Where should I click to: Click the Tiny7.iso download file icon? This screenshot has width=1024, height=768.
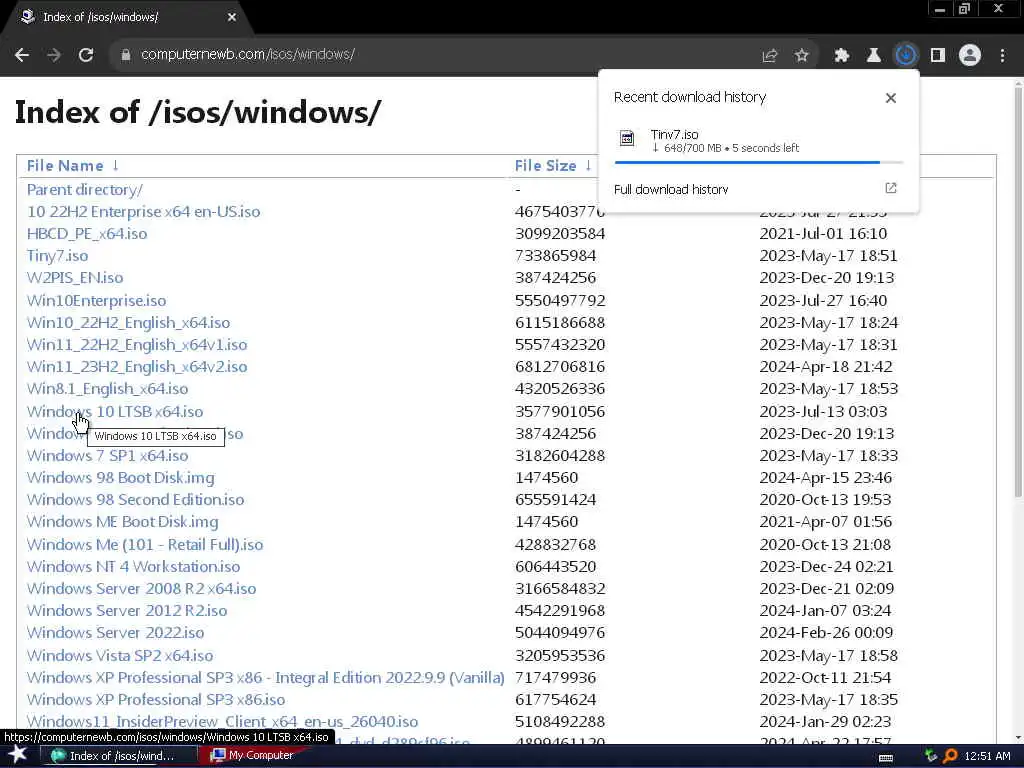coord(627,138)
